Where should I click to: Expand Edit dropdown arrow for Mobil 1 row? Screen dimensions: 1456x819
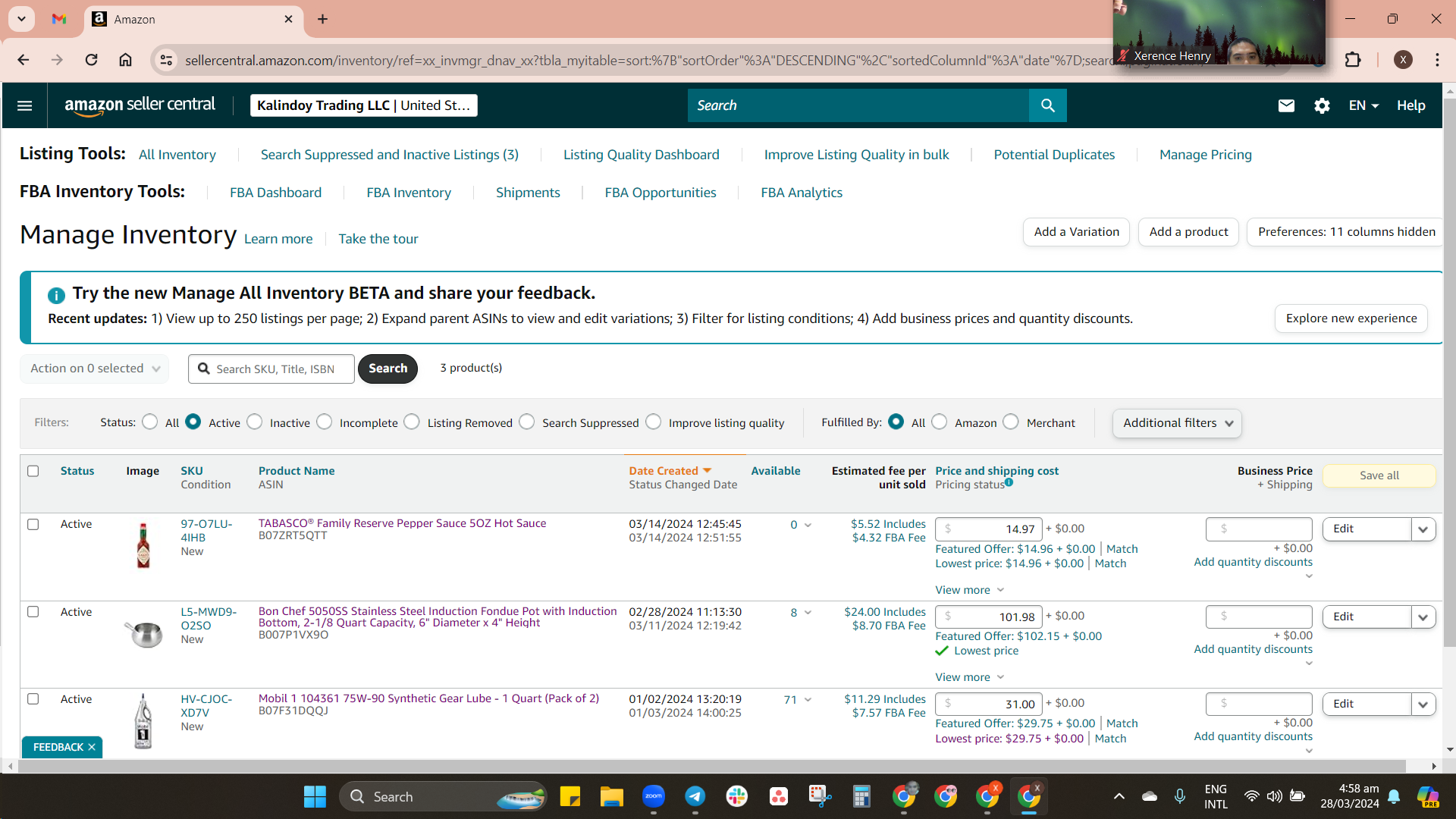coord(1423,704)
